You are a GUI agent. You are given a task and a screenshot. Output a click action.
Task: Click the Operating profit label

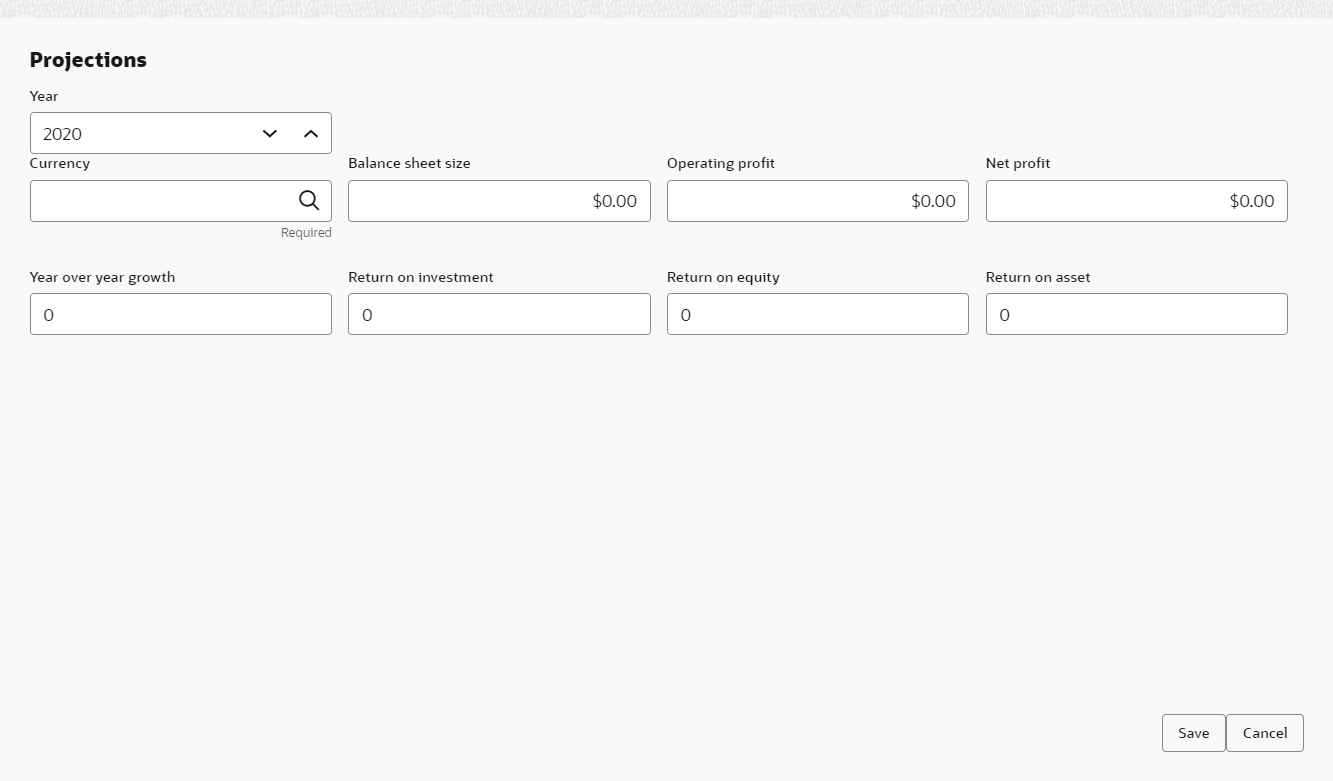pyautogui.click(x=721, y=163)
